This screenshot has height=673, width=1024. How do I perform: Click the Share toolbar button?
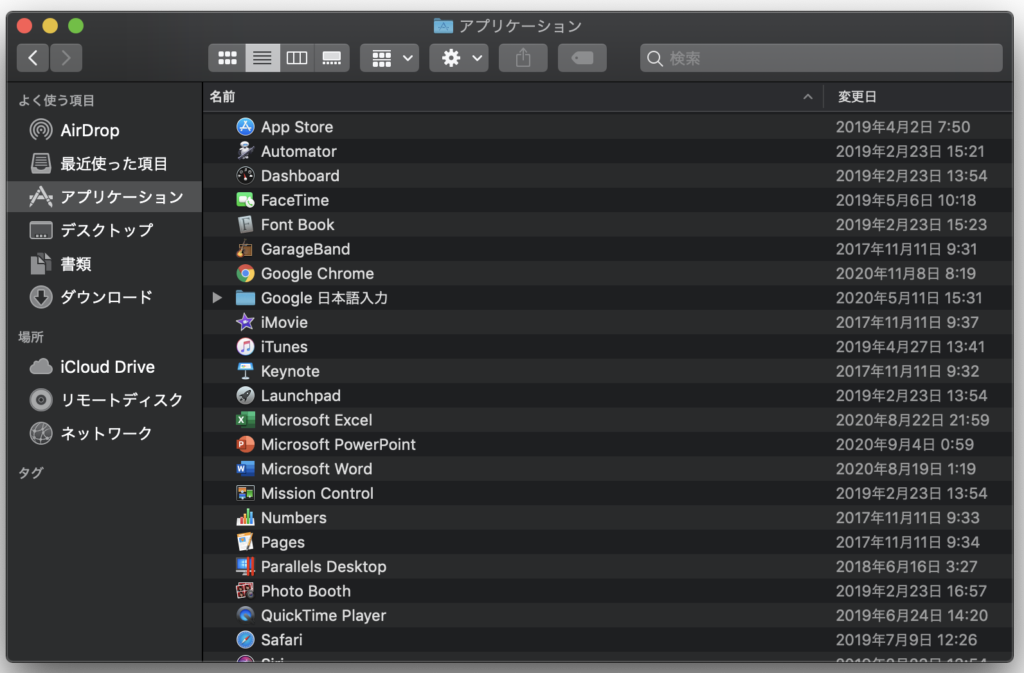coord(523,58)
